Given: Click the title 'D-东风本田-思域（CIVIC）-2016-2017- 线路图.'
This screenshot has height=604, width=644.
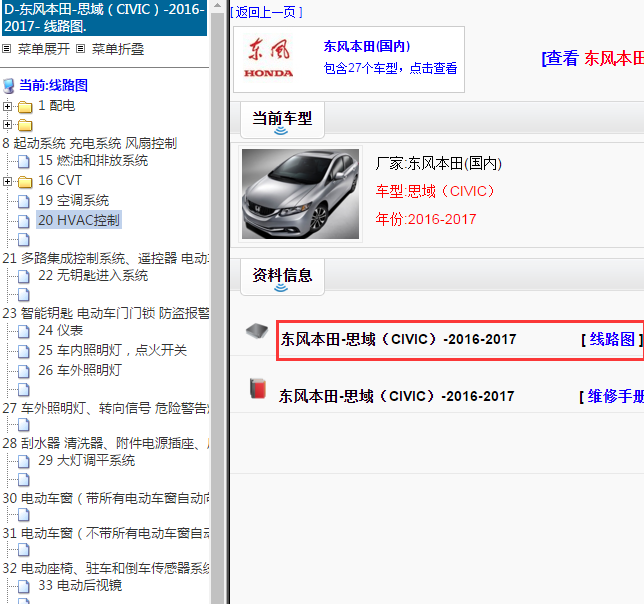Looking at the screenshot, I should tap(104, 18).
